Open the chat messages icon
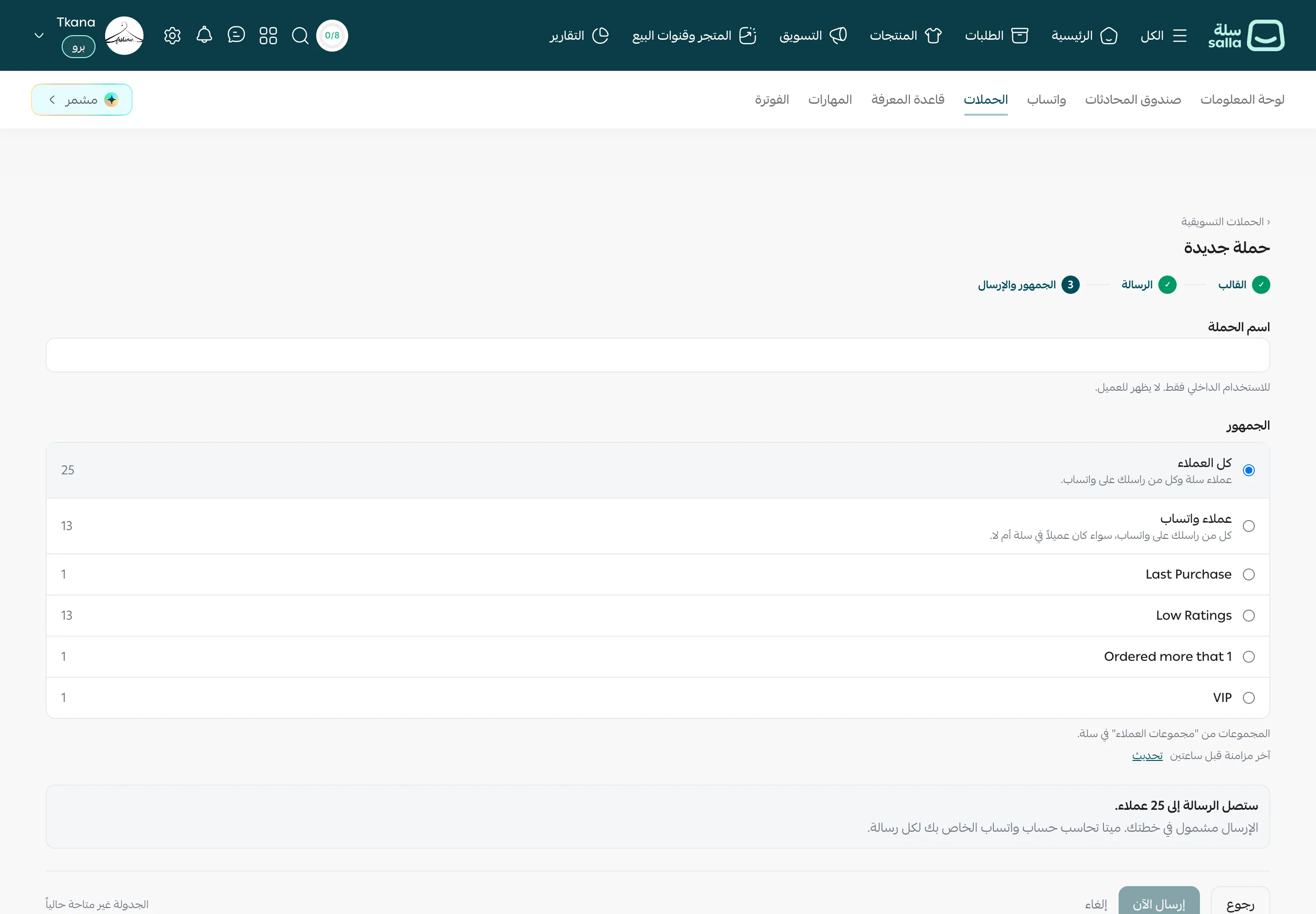The image size is (1316, 914). [236, 36]
